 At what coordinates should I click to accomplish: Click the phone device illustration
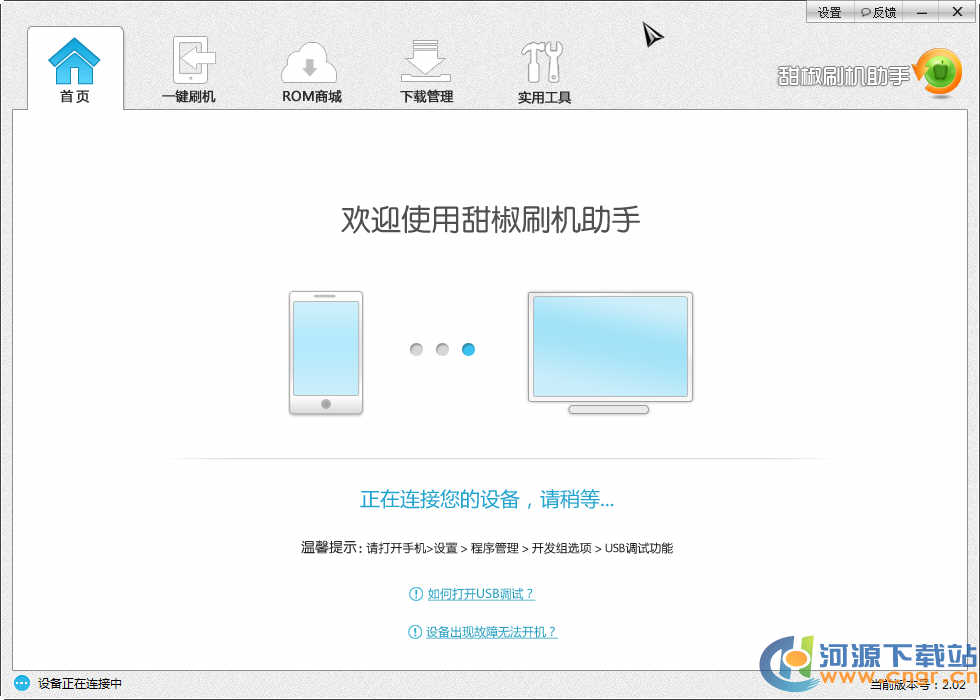tap(326, 352)
